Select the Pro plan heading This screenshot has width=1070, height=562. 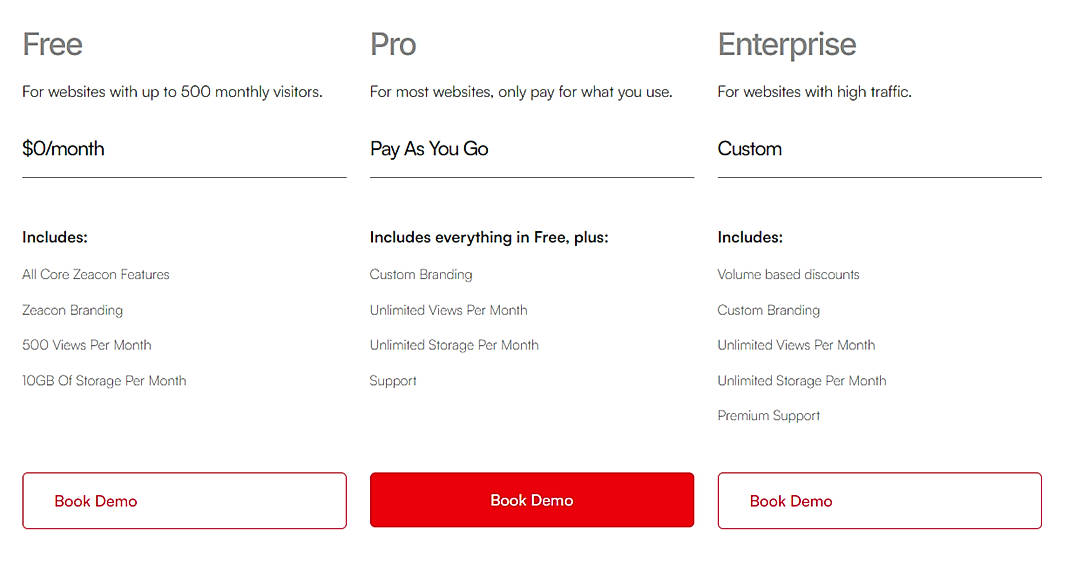click(x=393, y=44)
